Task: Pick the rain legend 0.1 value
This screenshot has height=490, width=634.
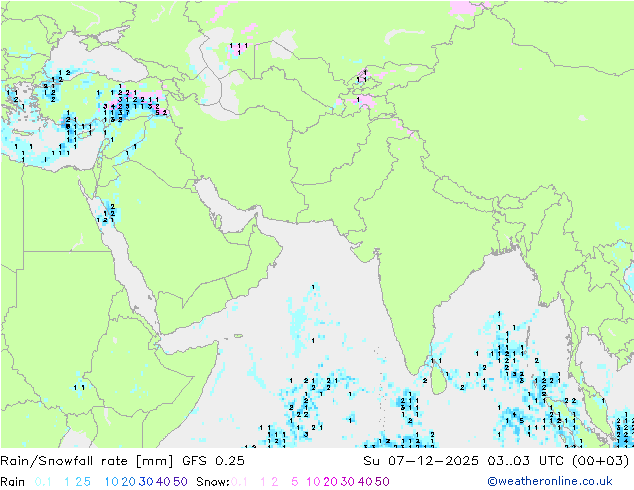Action: [x=43, y=482]
